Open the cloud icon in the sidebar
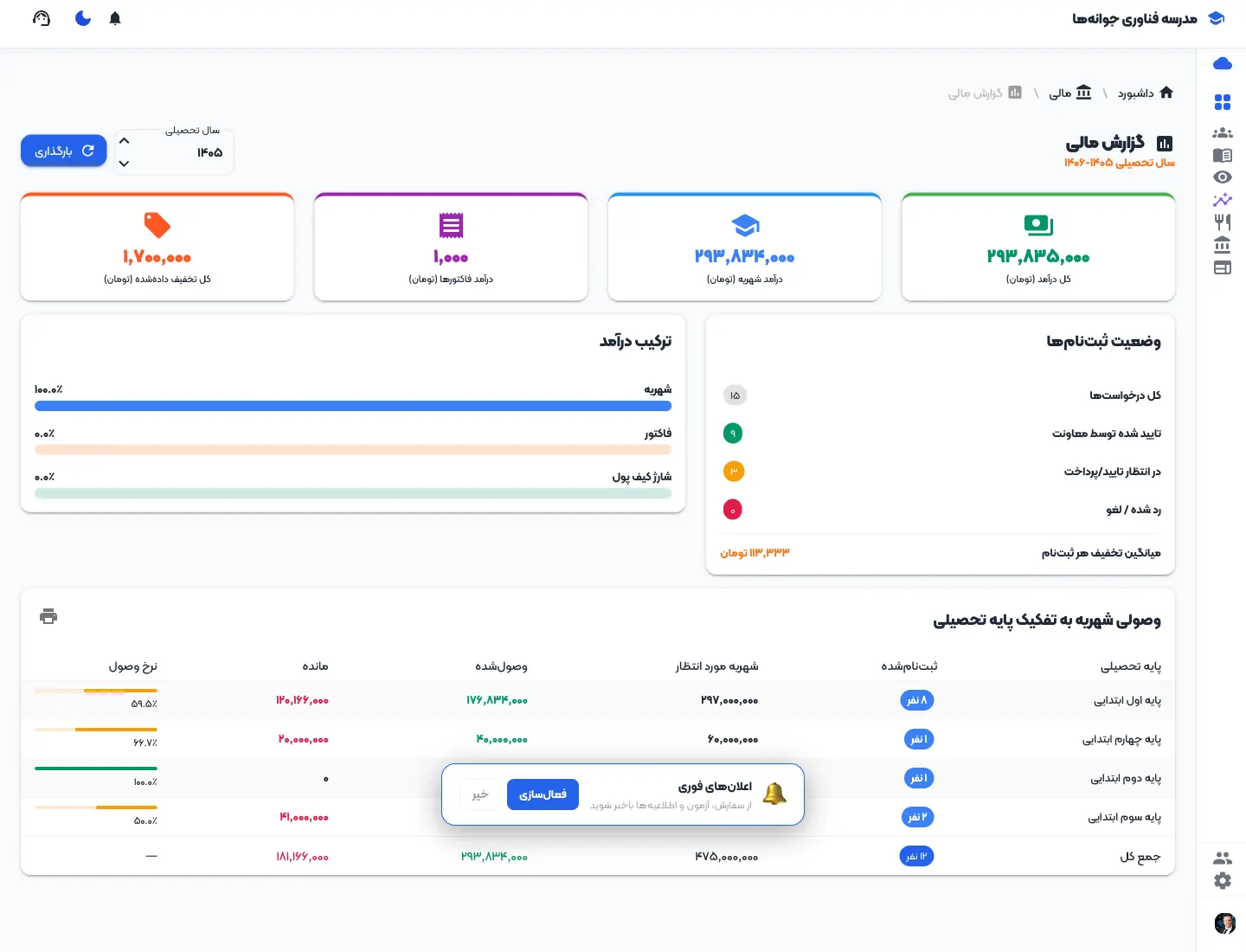This screenshot has height=952, width=1246. [x=1223, y=64]
